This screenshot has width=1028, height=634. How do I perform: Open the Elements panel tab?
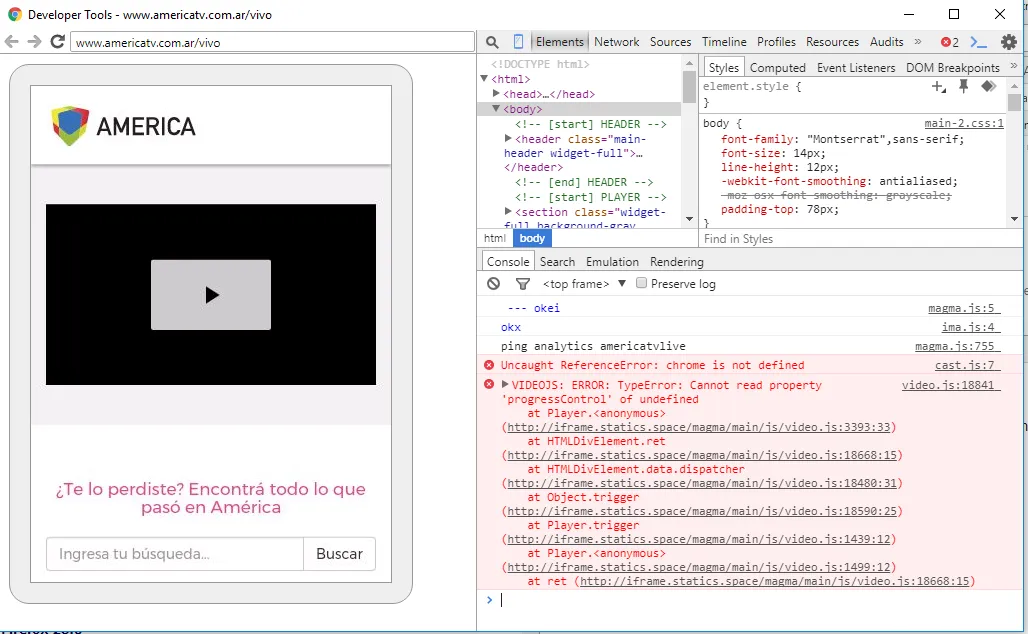(x=559, y=41)
